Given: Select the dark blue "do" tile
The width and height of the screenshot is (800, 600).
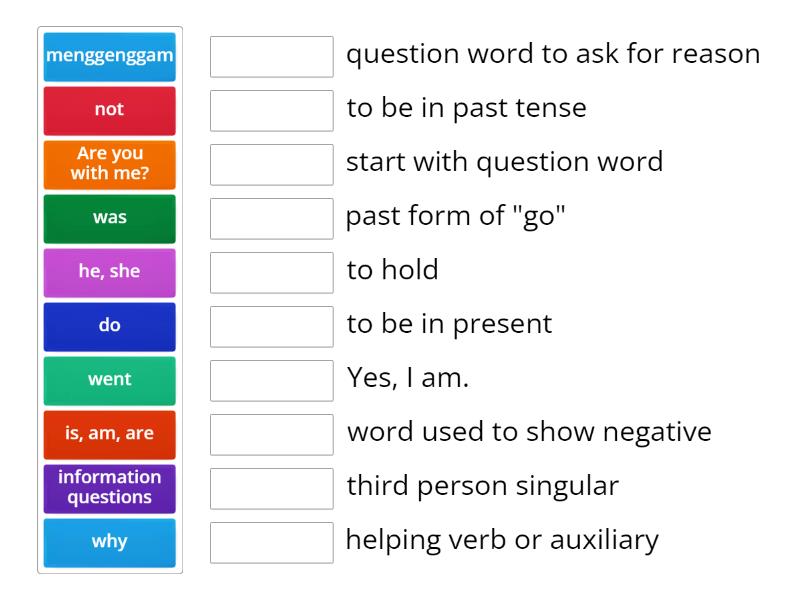Looking at the screenshot, I should point(108,326).
